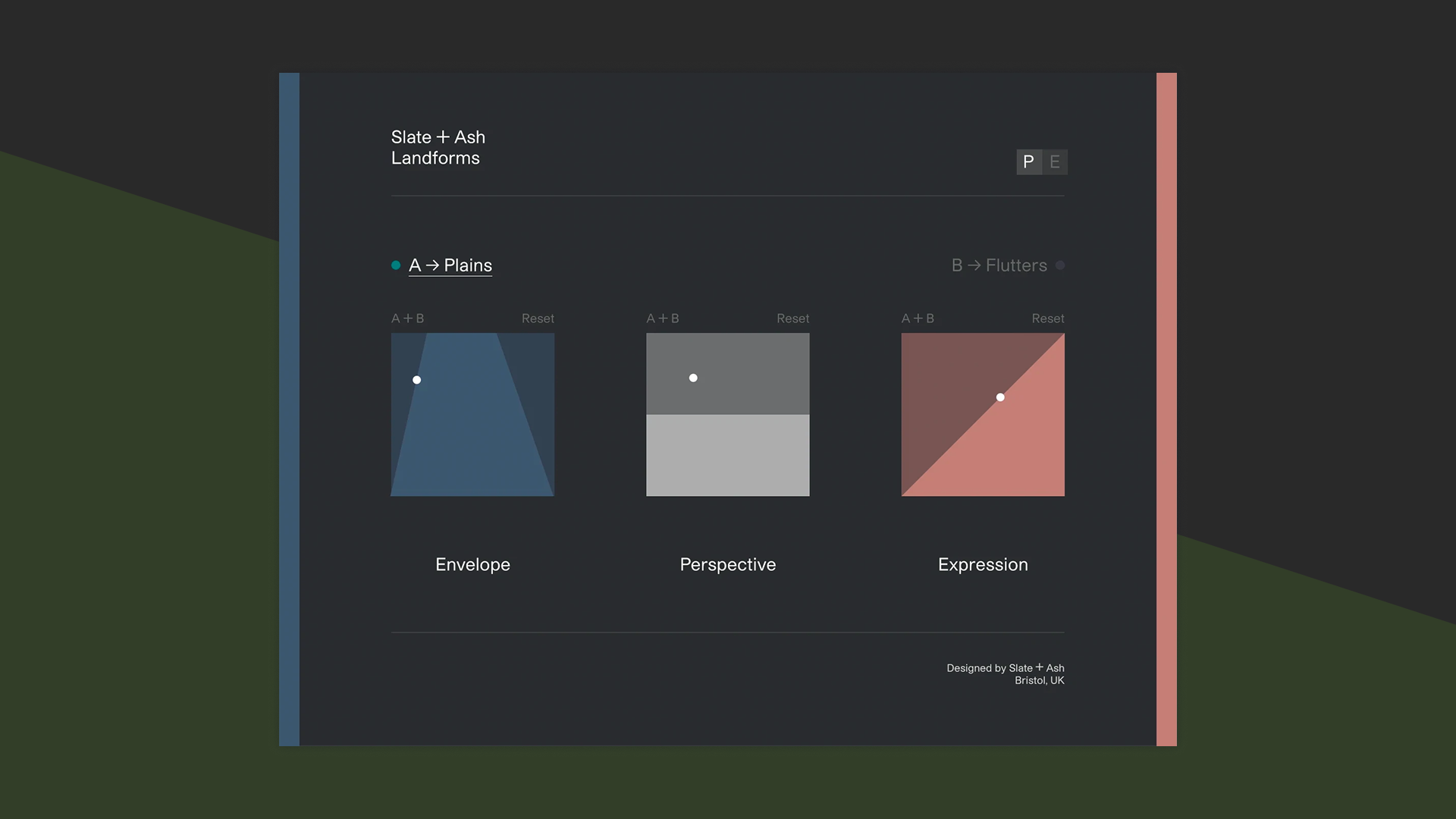Click the white handle in the Perspective pad
This screenshot has height=819, width=1456.
coord(692,377)
